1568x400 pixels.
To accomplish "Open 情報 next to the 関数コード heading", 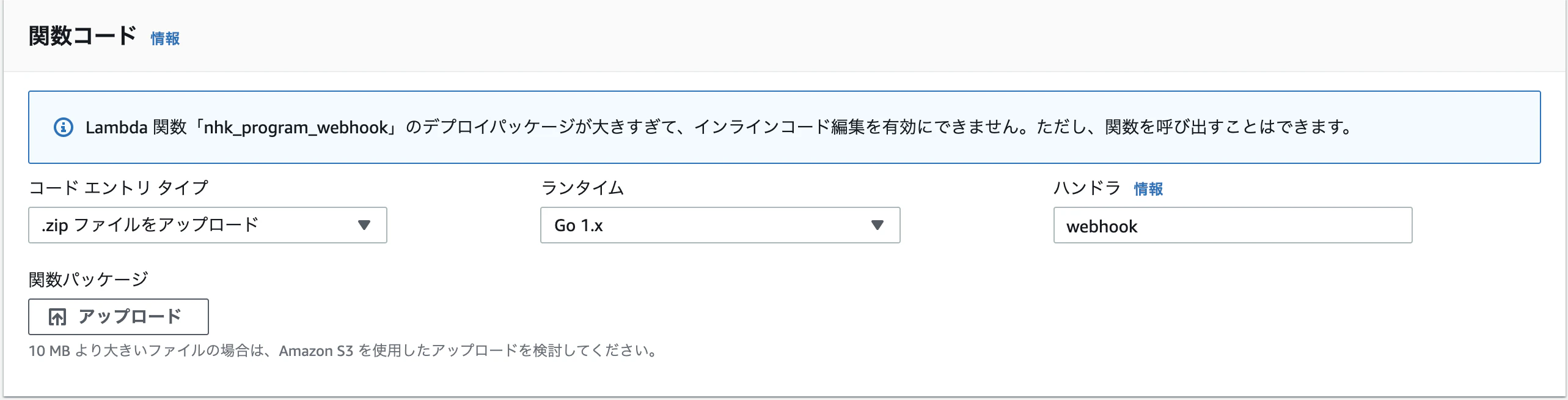I will (x=164, y=39).
